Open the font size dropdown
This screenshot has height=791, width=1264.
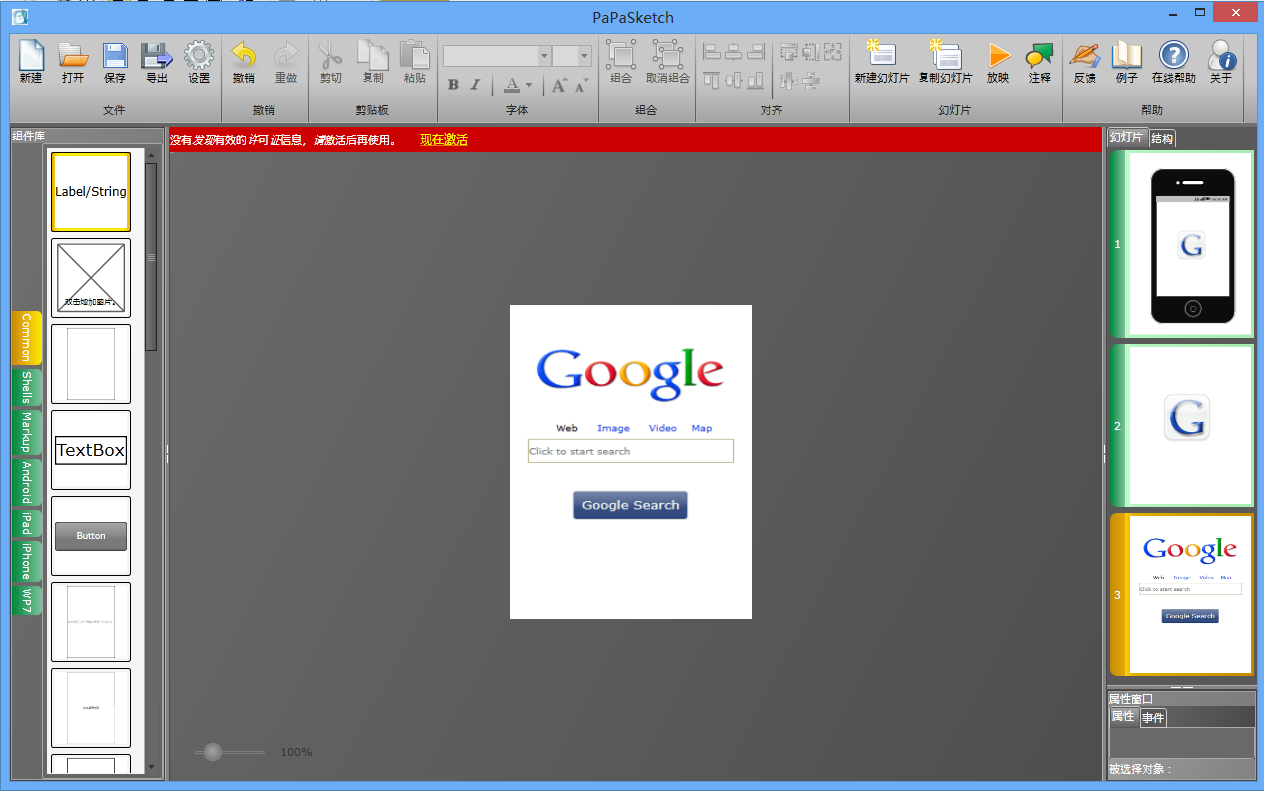[585, 56]
